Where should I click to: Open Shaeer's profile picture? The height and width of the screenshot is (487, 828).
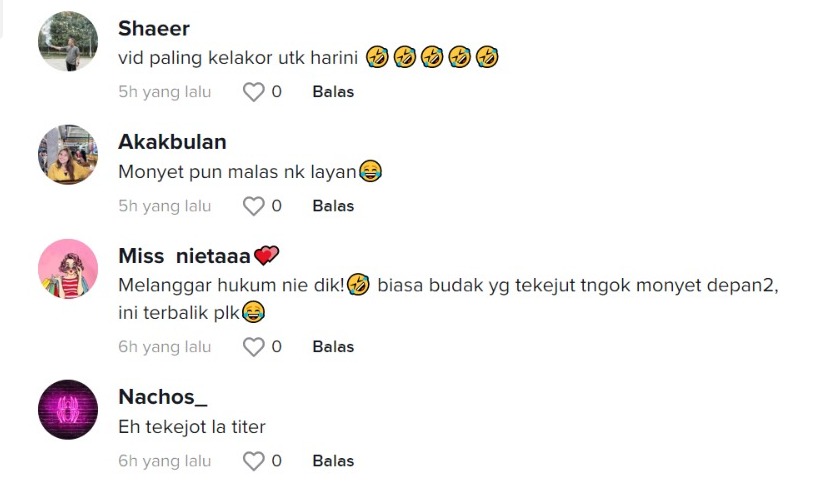click(68, 41)
